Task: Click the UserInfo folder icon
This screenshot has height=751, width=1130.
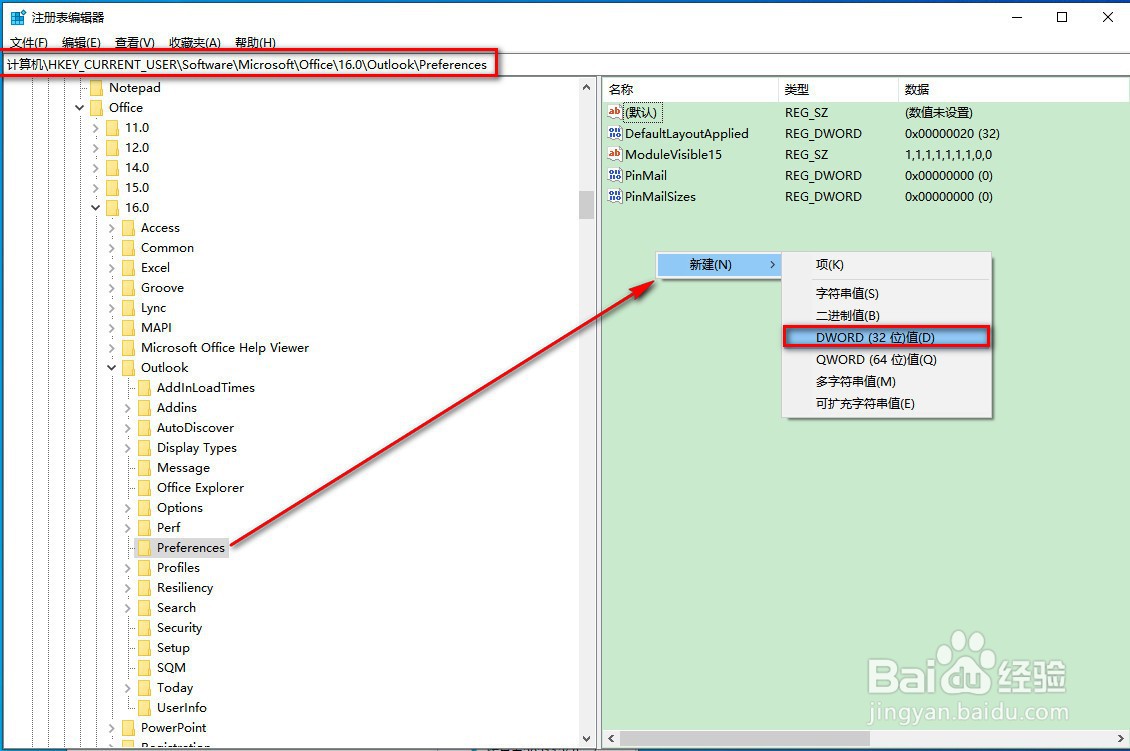Action: coord(144,708)
